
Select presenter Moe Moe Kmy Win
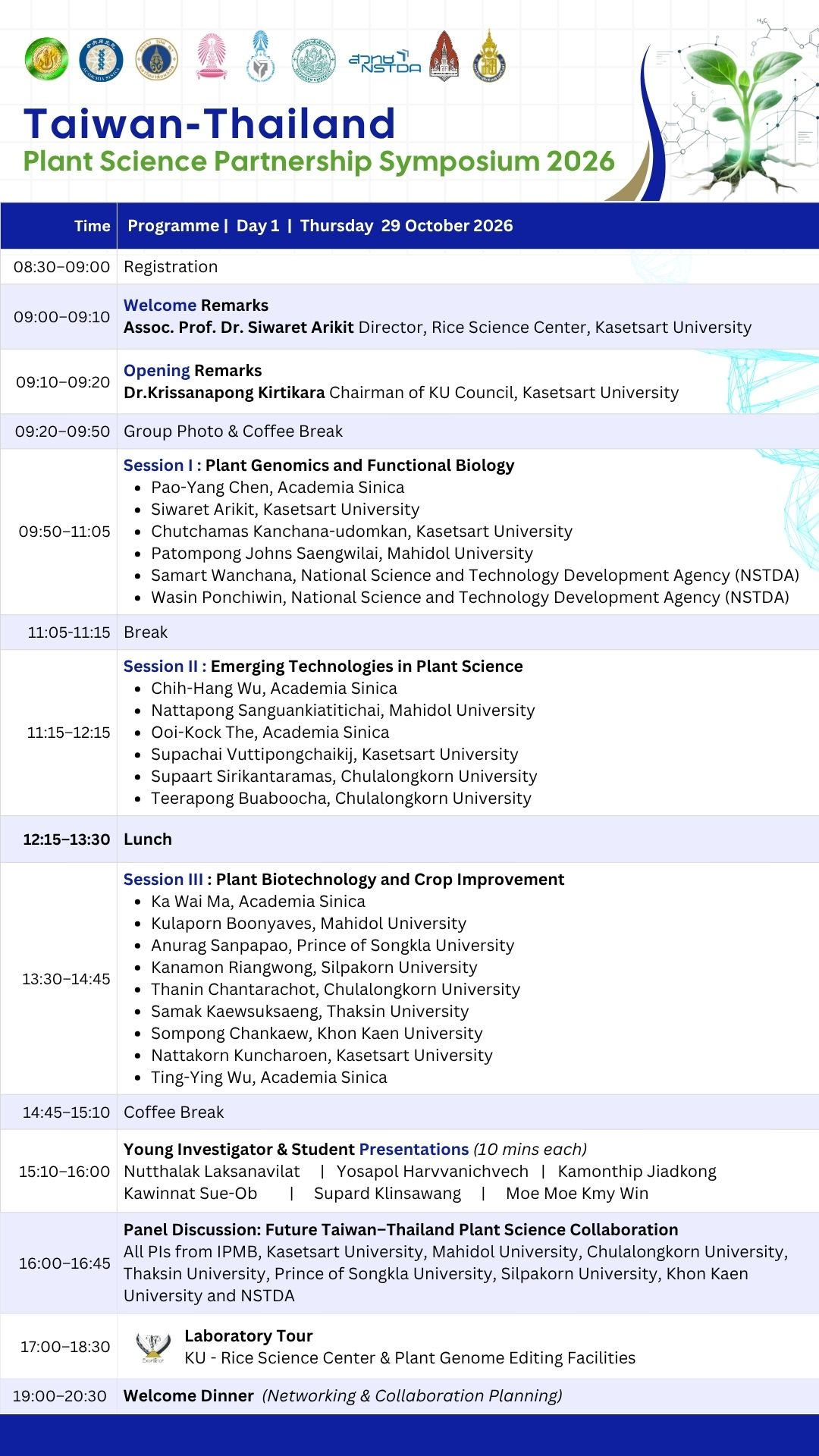point(577,1194)
